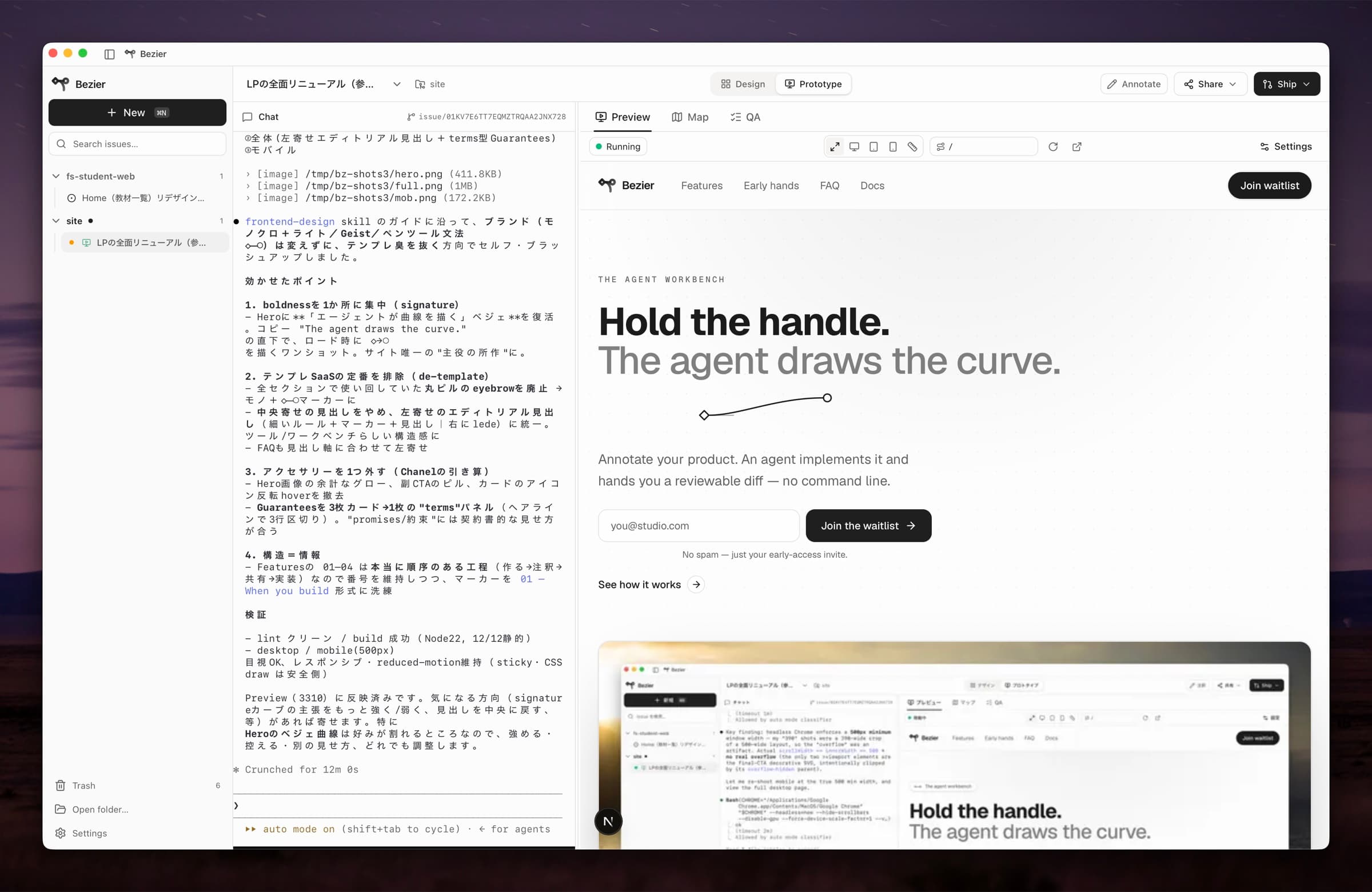Click the route path input field
This screenshot has height=892, width=1372.
point(983,146)
